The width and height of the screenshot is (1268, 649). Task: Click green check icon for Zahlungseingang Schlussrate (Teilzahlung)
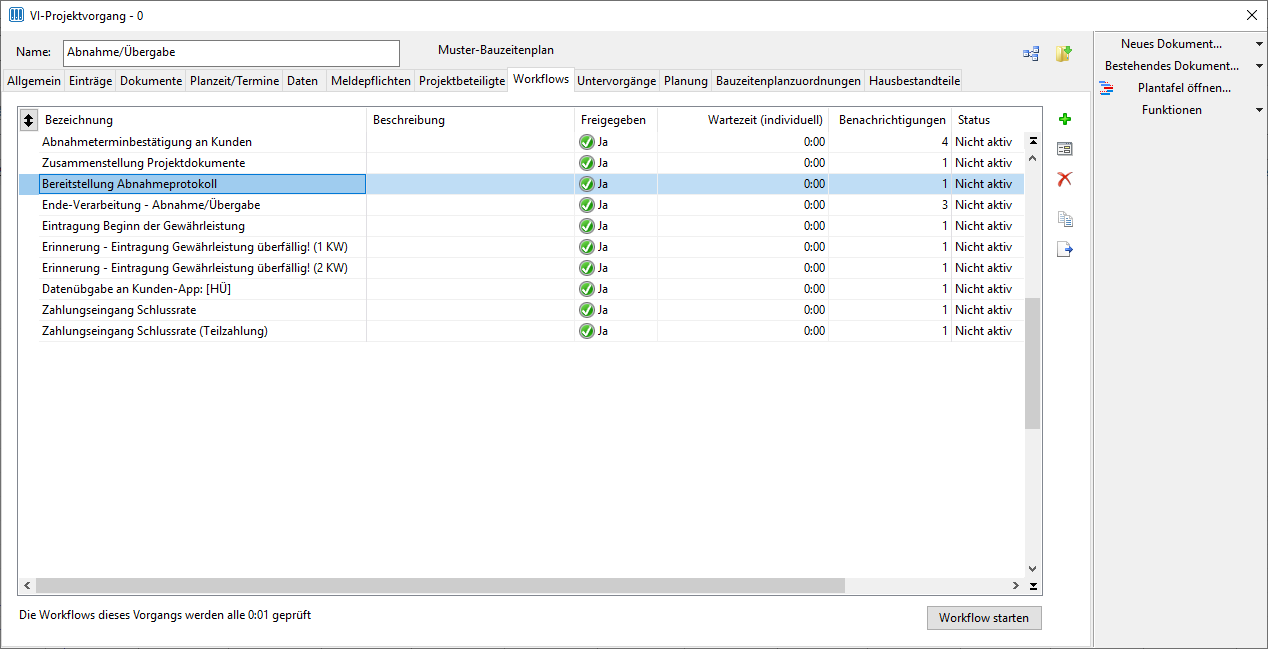point(586,331)
